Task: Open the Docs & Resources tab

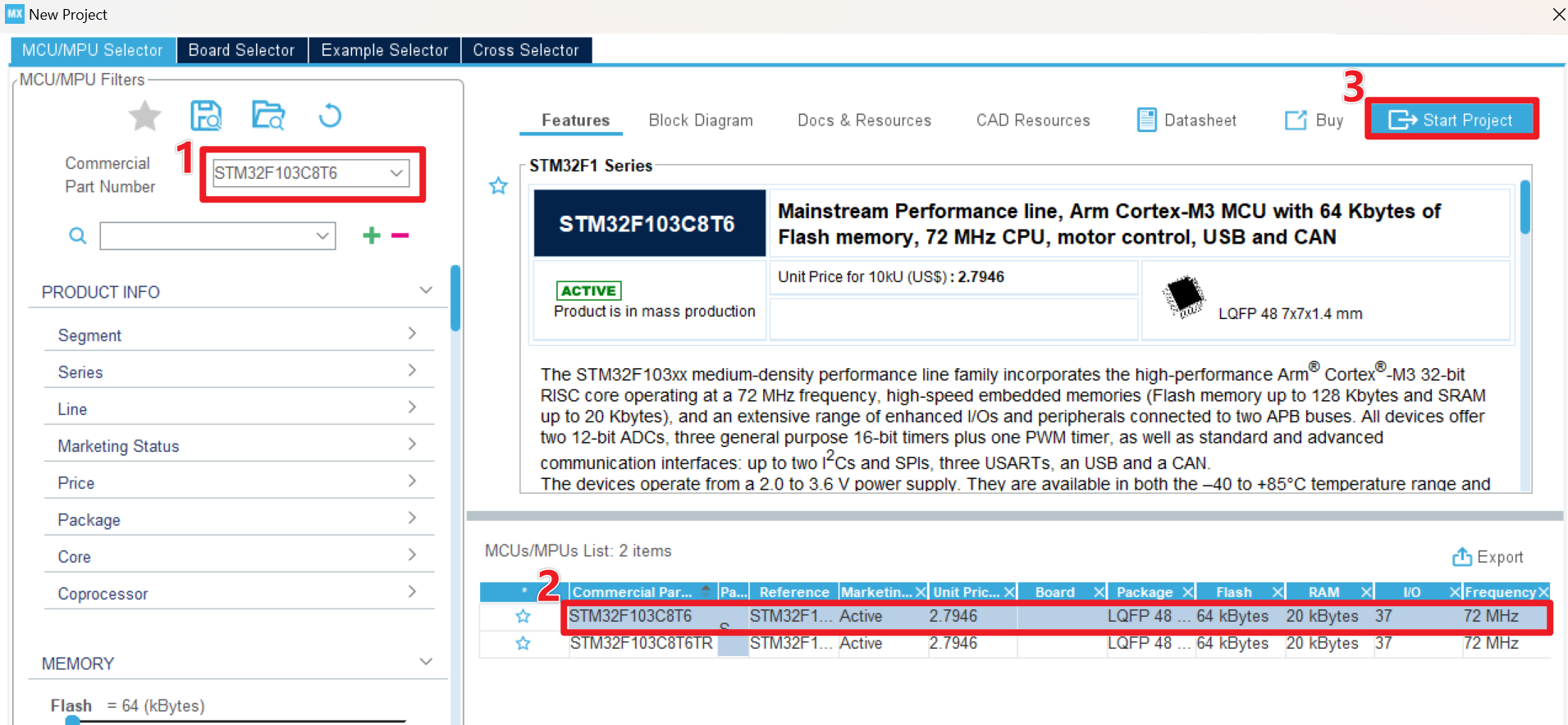Action: coord(865,121)
